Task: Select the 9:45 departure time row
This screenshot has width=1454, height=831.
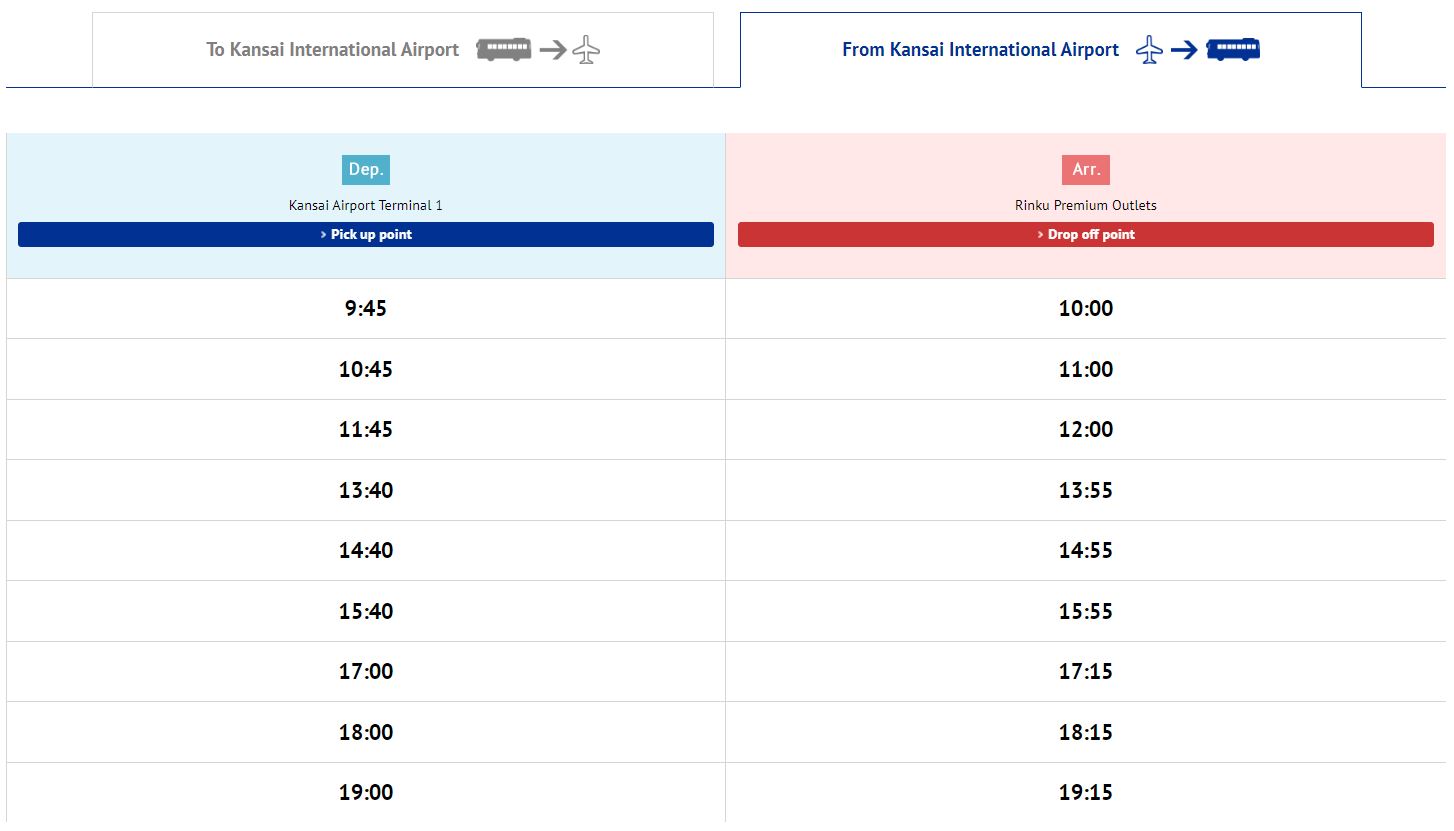Action: pos(726,308)
